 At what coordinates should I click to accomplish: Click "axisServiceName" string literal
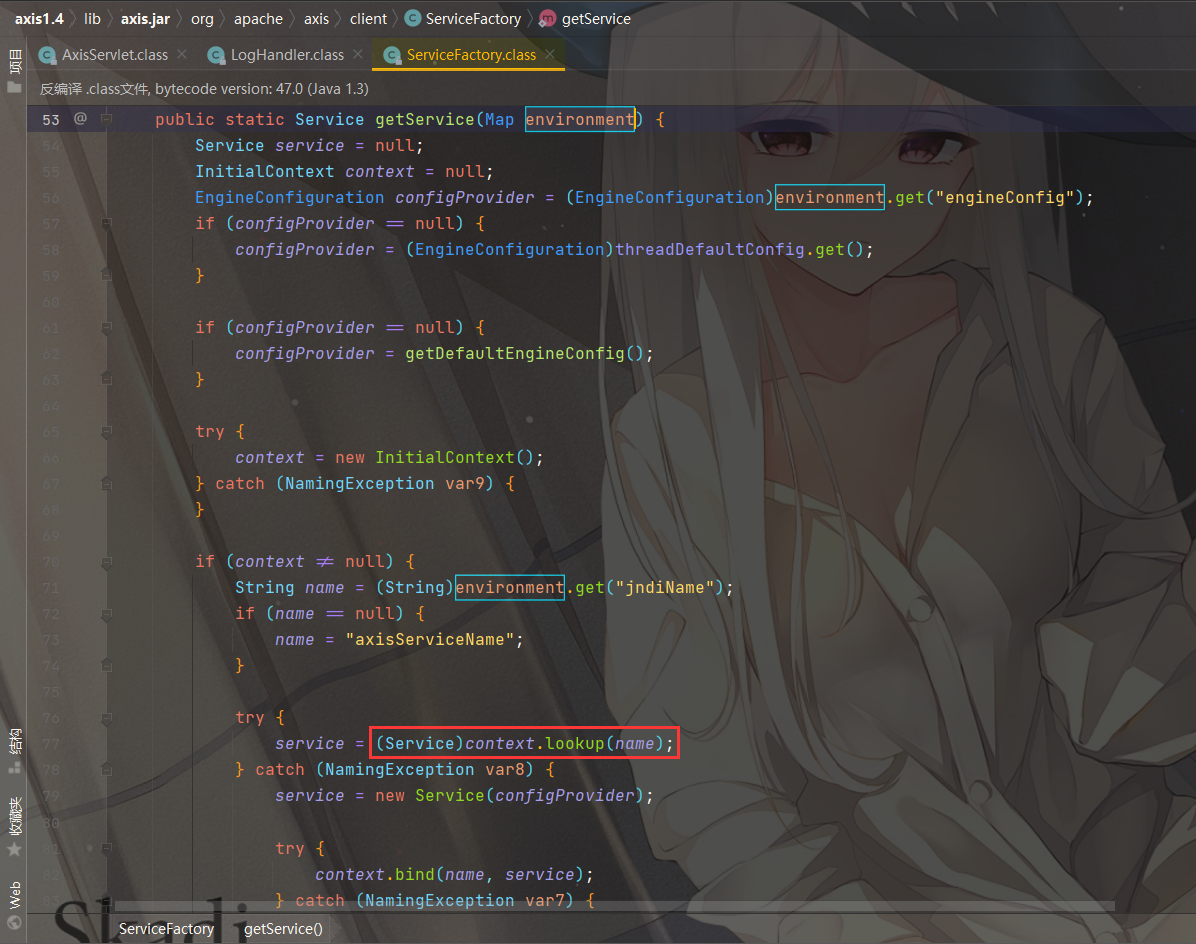429,640
